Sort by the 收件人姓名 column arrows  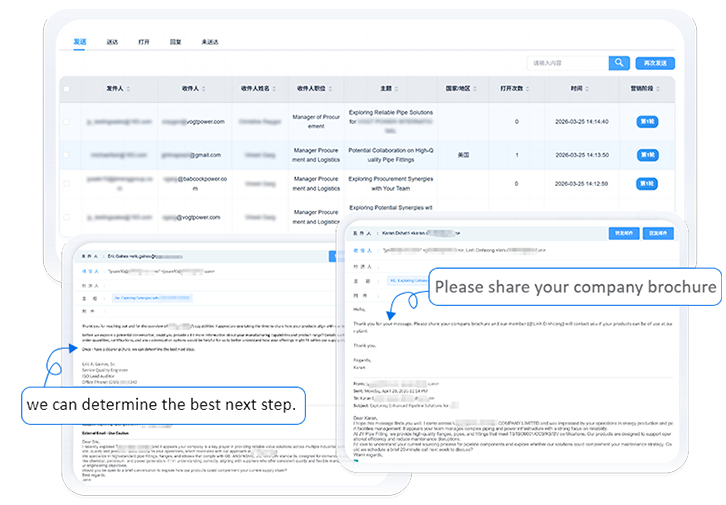point(274,88)
